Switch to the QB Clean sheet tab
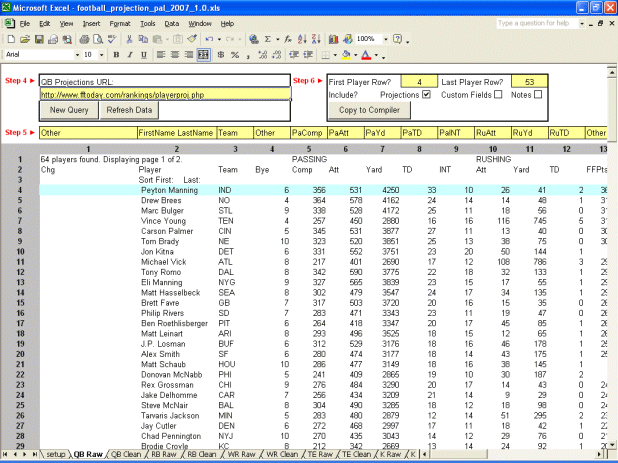618x463 pixels. [x=126, y=454]
